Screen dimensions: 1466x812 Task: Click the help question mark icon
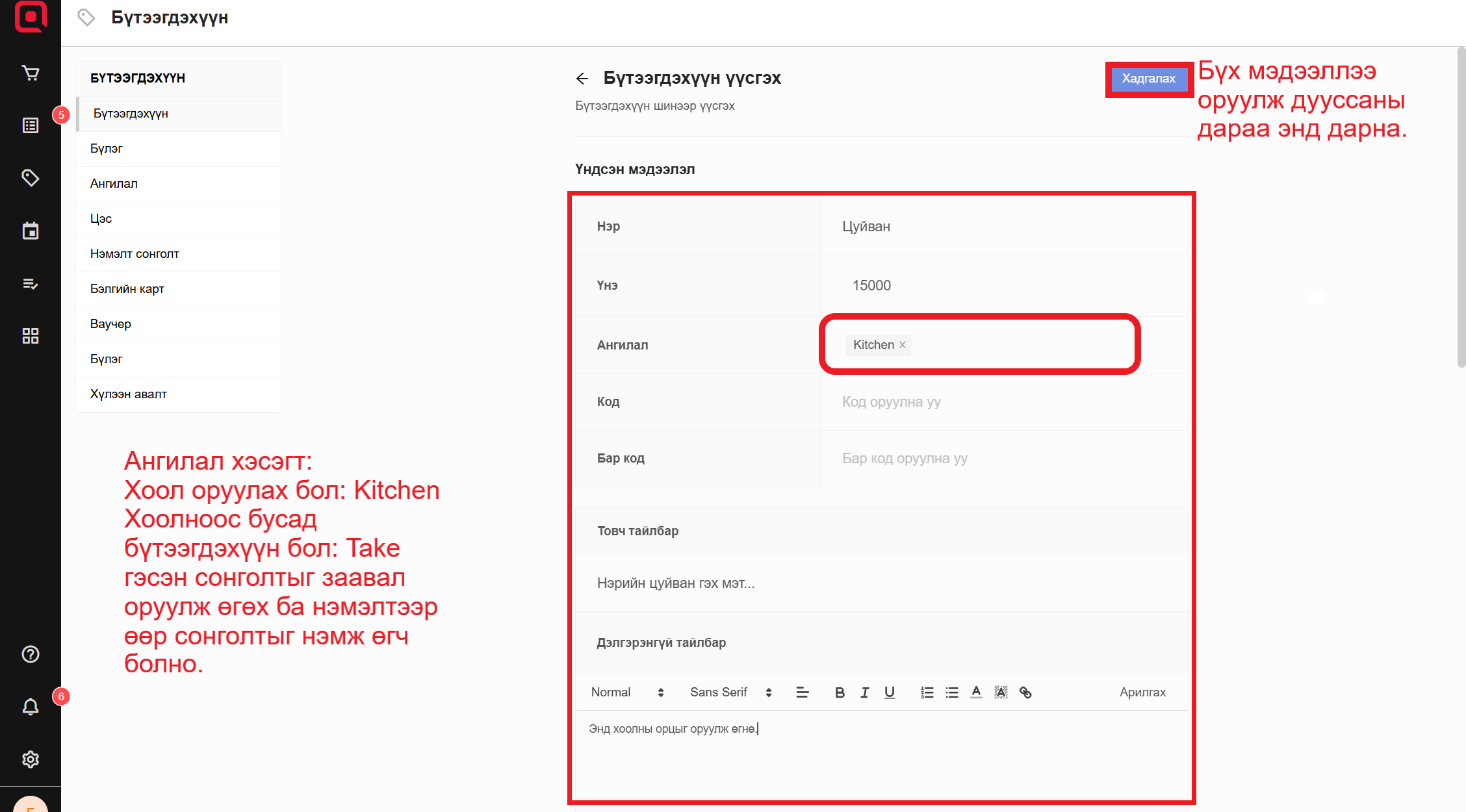(31, 654)
